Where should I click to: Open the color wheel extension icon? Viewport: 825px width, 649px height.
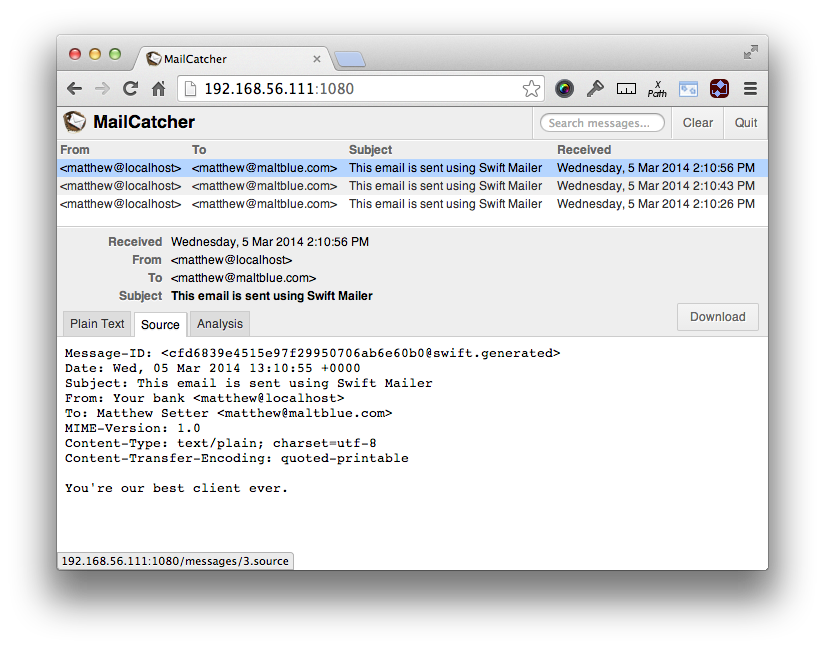tap(564, 88)
